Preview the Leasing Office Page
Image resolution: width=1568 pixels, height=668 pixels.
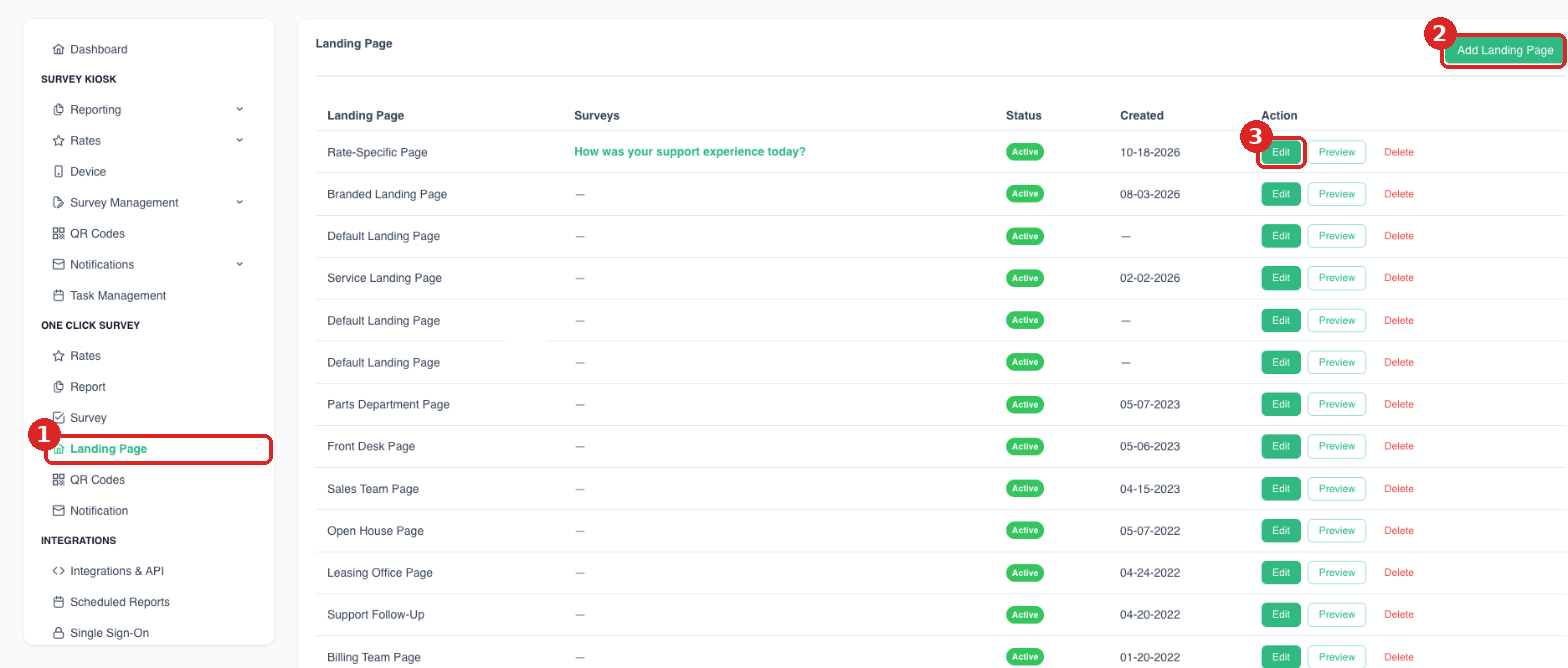tap(1337, 573)
